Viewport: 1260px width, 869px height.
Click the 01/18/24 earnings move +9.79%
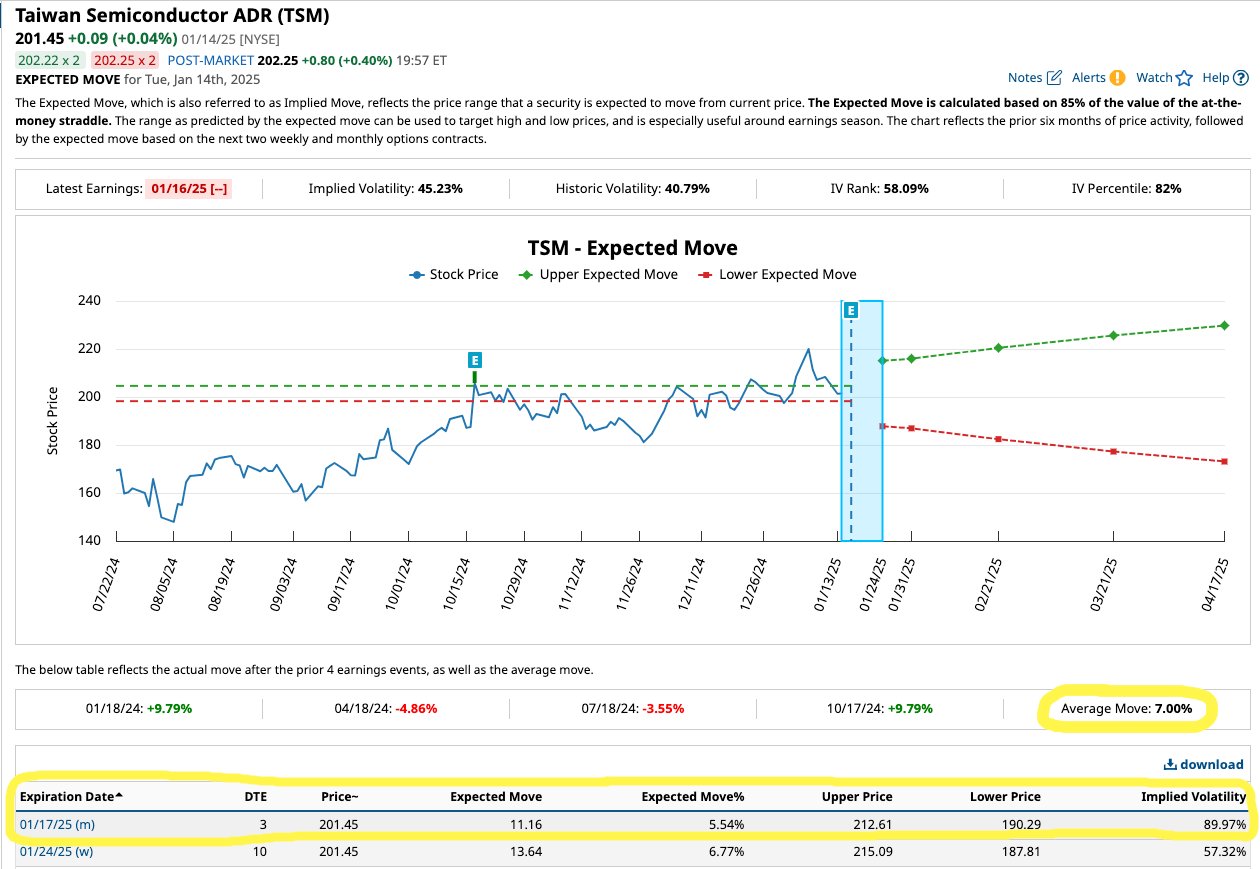coord(169,708)
